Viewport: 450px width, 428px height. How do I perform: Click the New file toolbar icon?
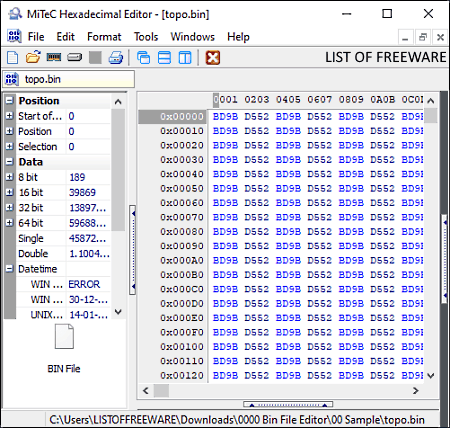(x=12, y=58)
